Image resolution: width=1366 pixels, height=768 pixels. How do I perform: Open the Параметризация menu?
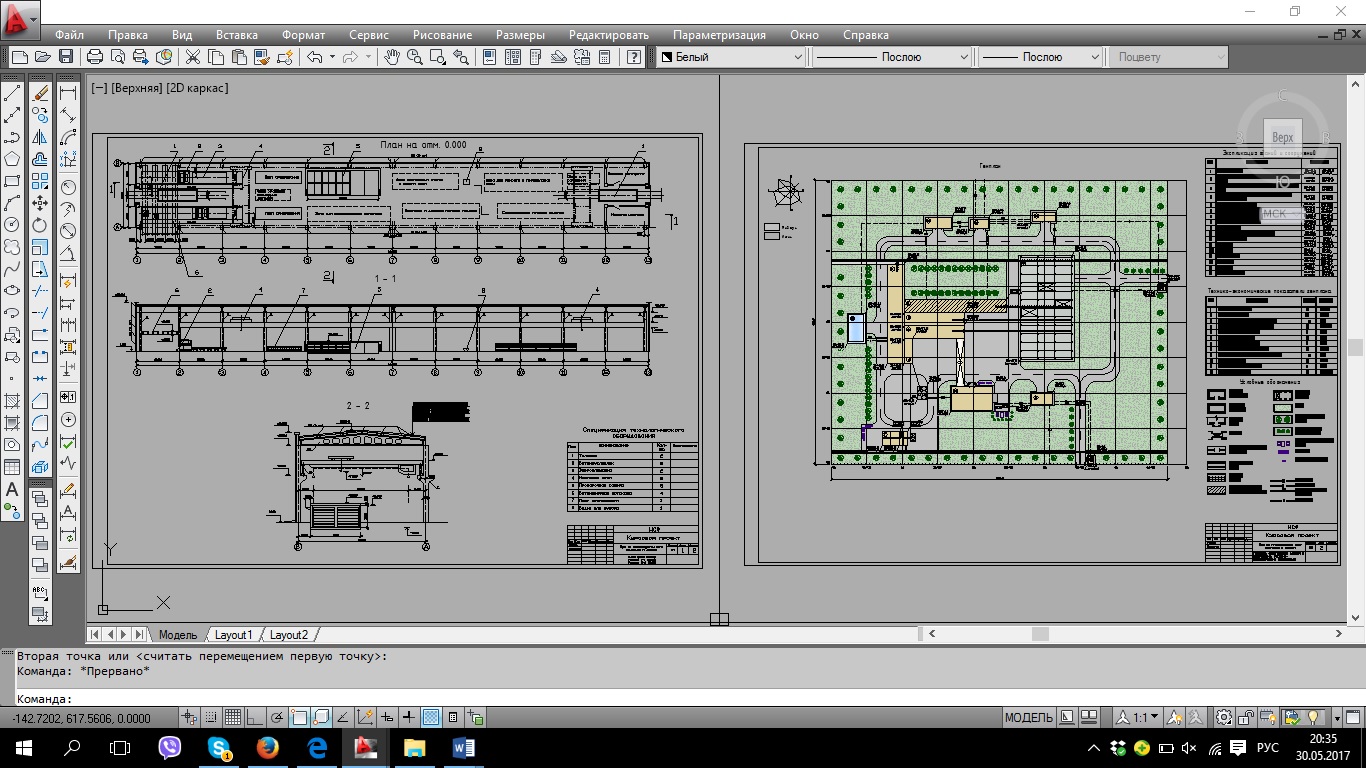coord(719,34)
